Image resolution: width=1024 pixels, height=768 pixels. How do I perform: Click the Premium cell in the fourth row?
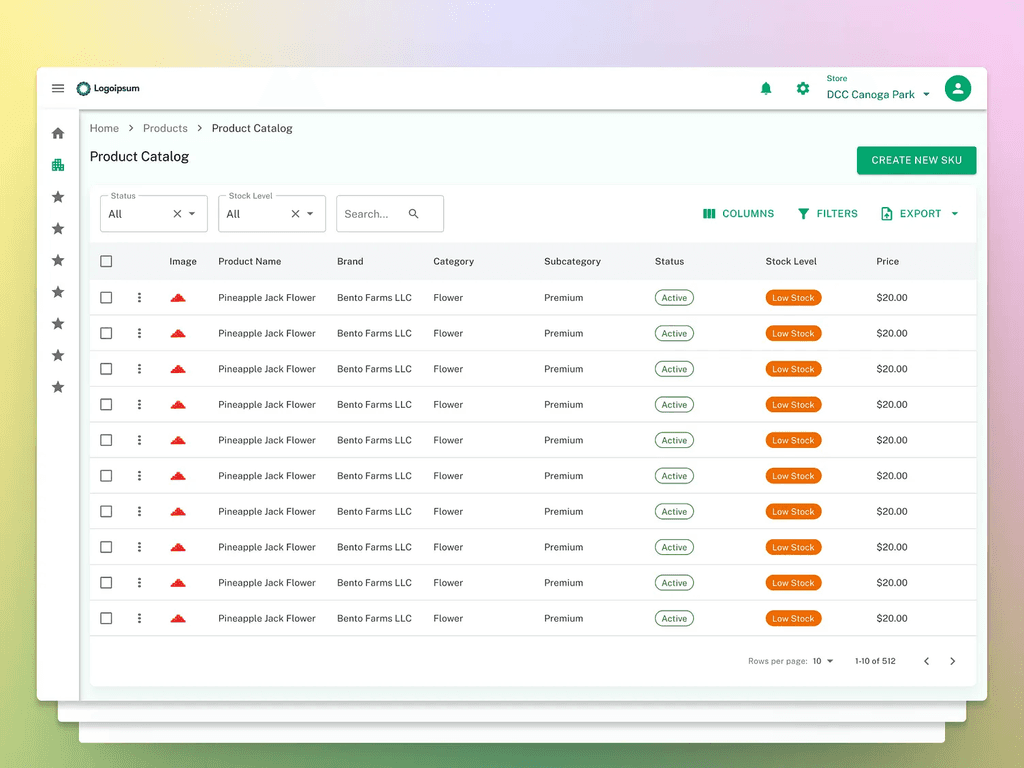(564, 404)
